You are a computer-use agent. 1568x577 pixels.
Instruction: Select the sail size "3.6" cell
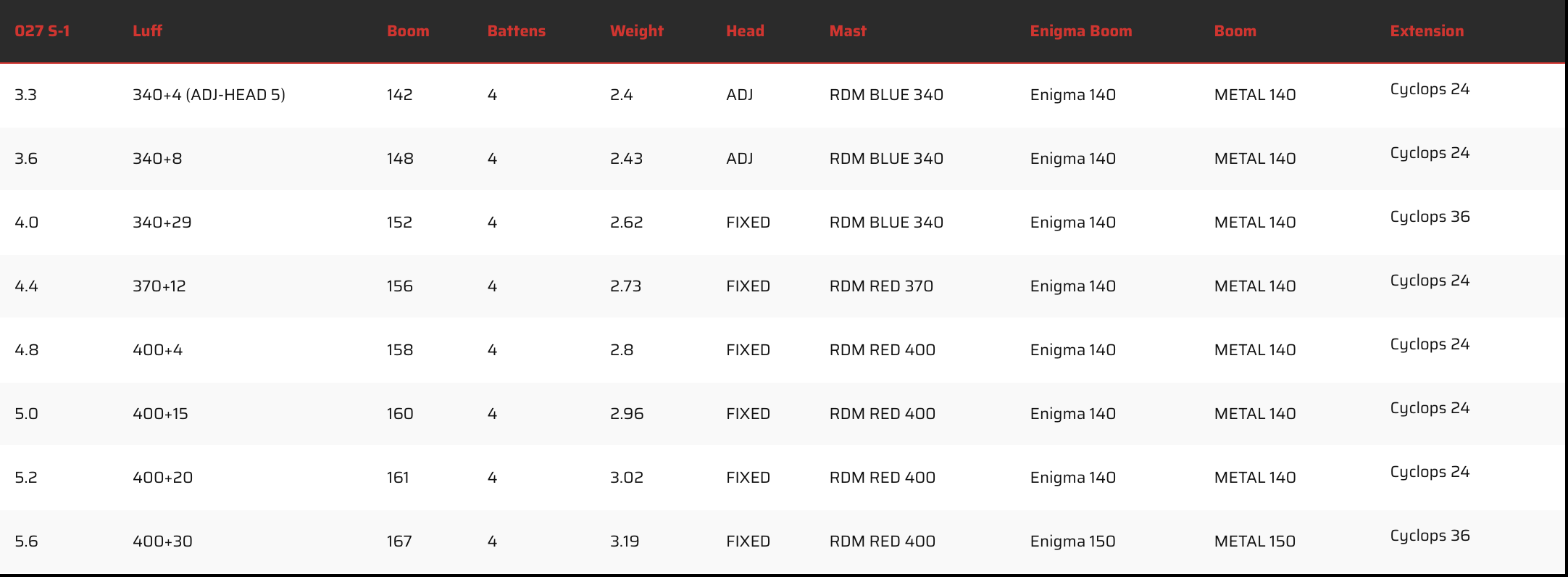tap(26, 159)
